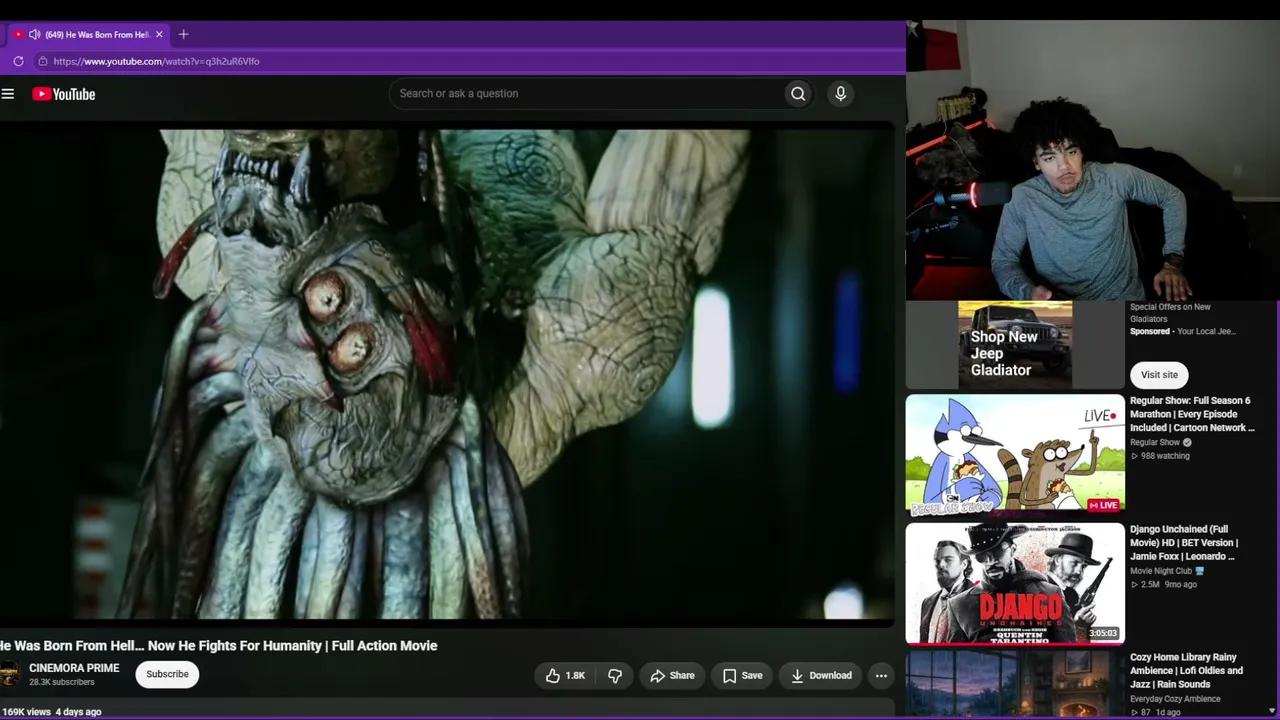Viewport: 1280px width, 720px height.
Task: Open Cozy Home Library video thumbnail
Action: (1015, 685)
